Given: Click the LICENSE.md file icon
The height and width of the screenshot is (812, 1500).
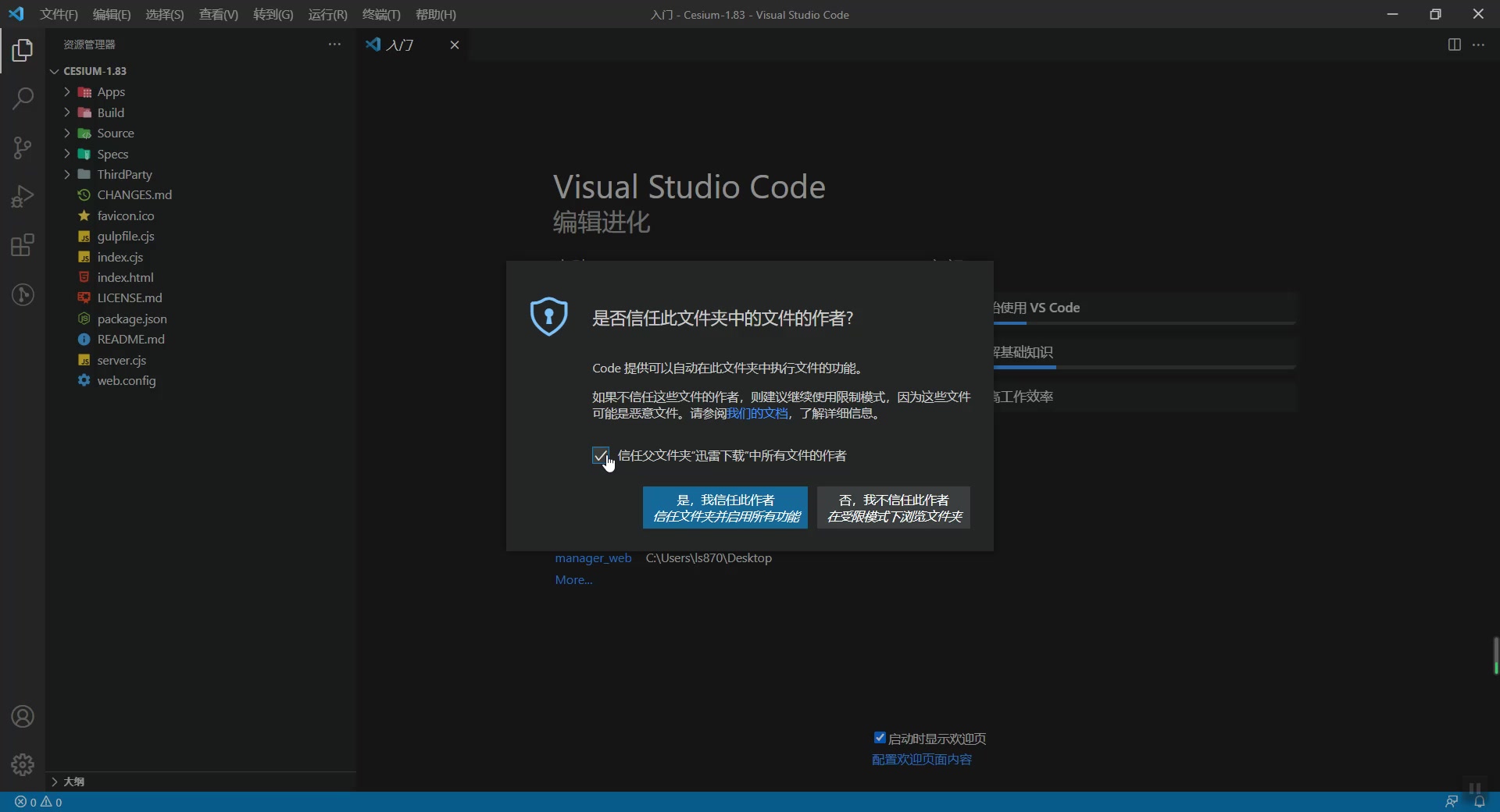Looking at the screenshot, I should pyautogui.click(x=84, y=297).
